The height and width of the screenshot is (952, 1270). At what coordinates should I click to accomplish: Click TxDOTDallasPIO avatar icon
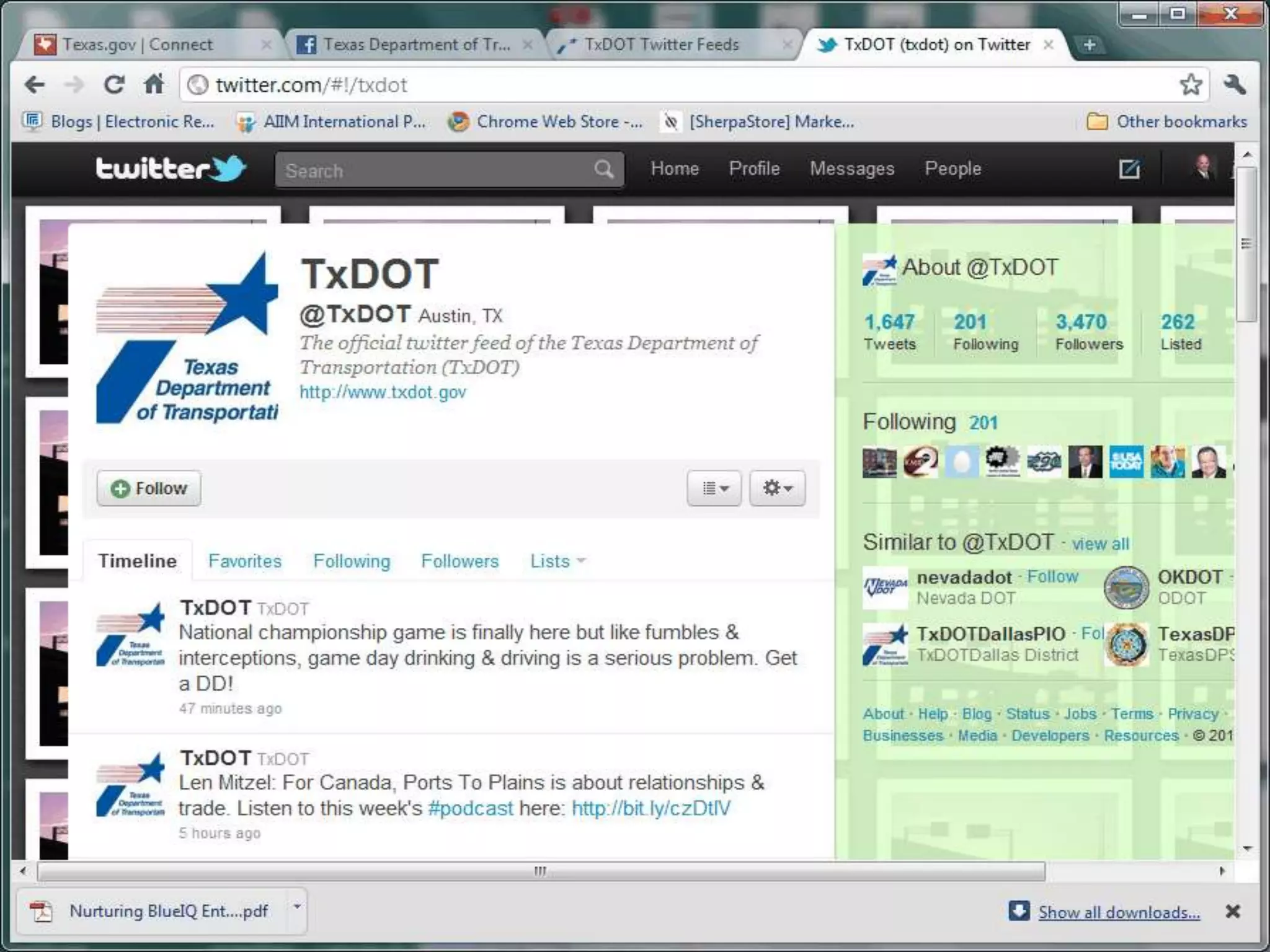885,645
